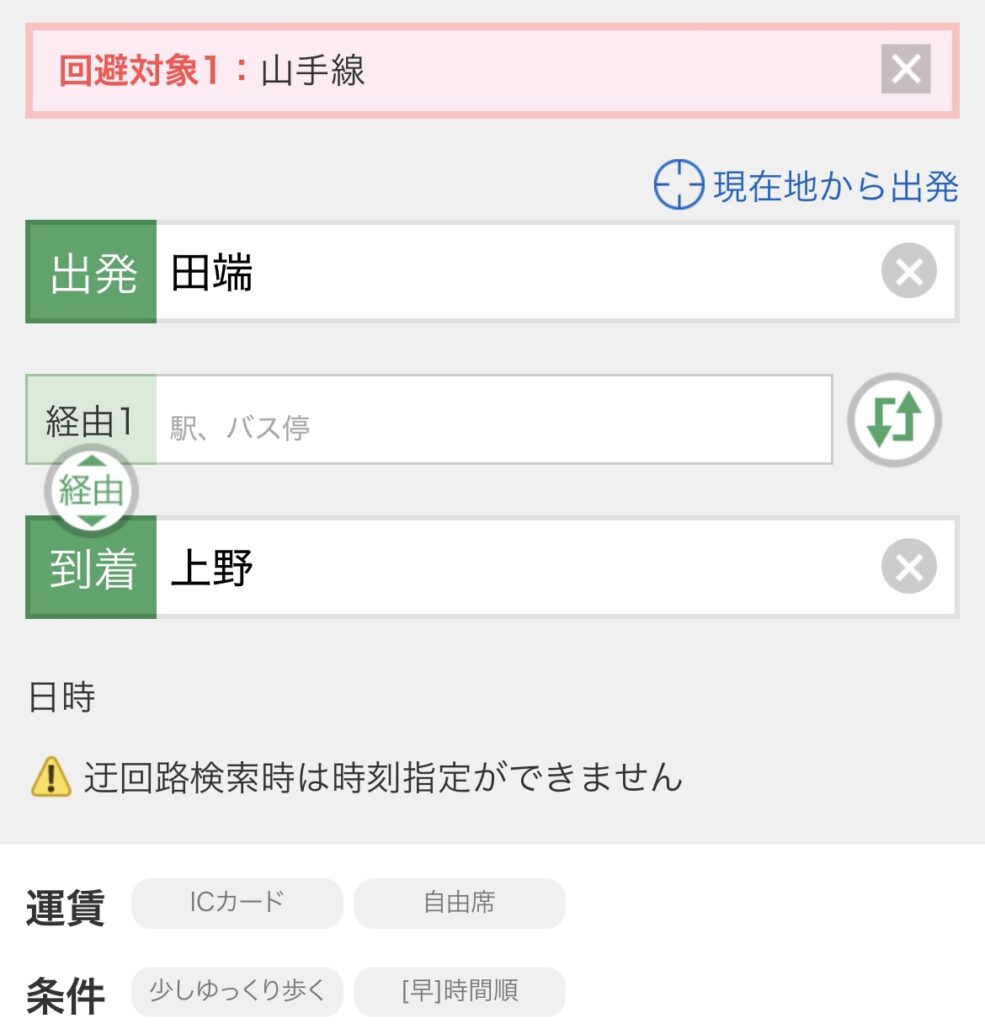The height and width of the screenshot is (1024, 985).
Task: Open the [早]時間順 sort option
Action: pos(459,991)
